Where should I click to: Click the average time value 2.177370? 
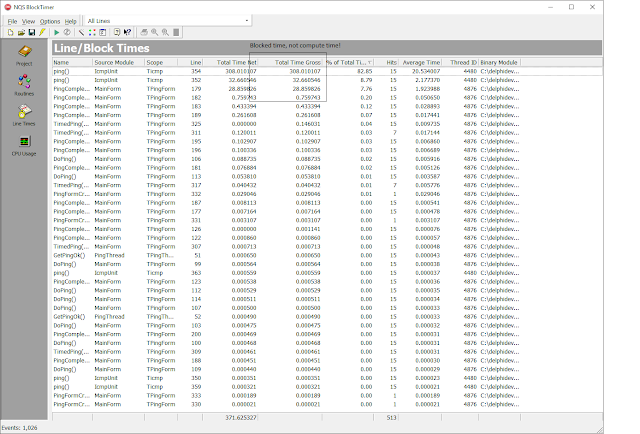[428, 80]
